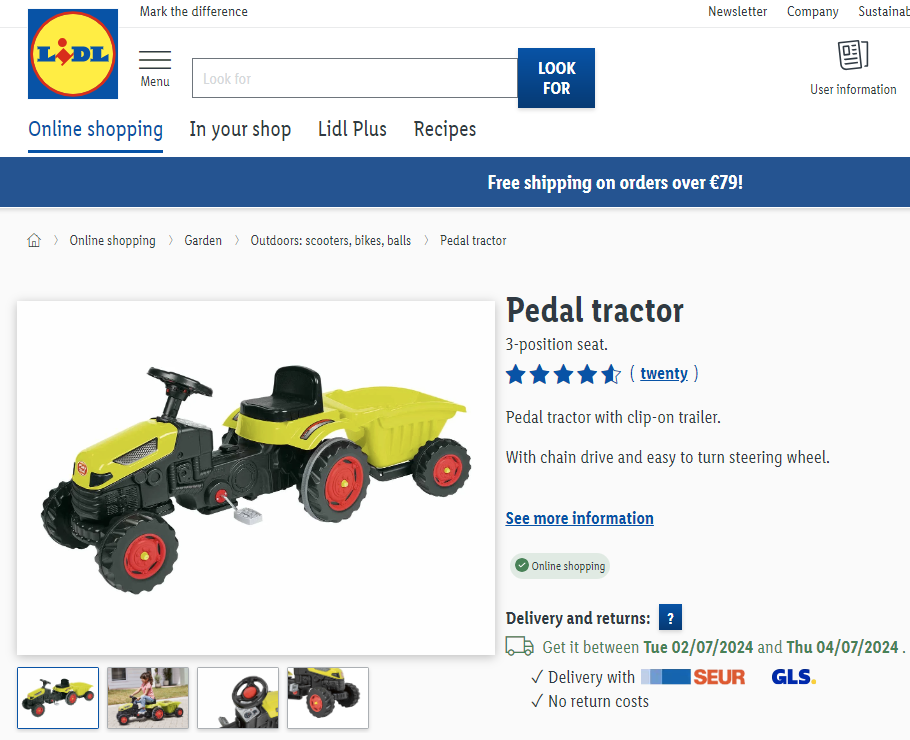Screen dimensions: 910x740
Task: Open the Newsletter link in top bar
Action: coord(737,12)
